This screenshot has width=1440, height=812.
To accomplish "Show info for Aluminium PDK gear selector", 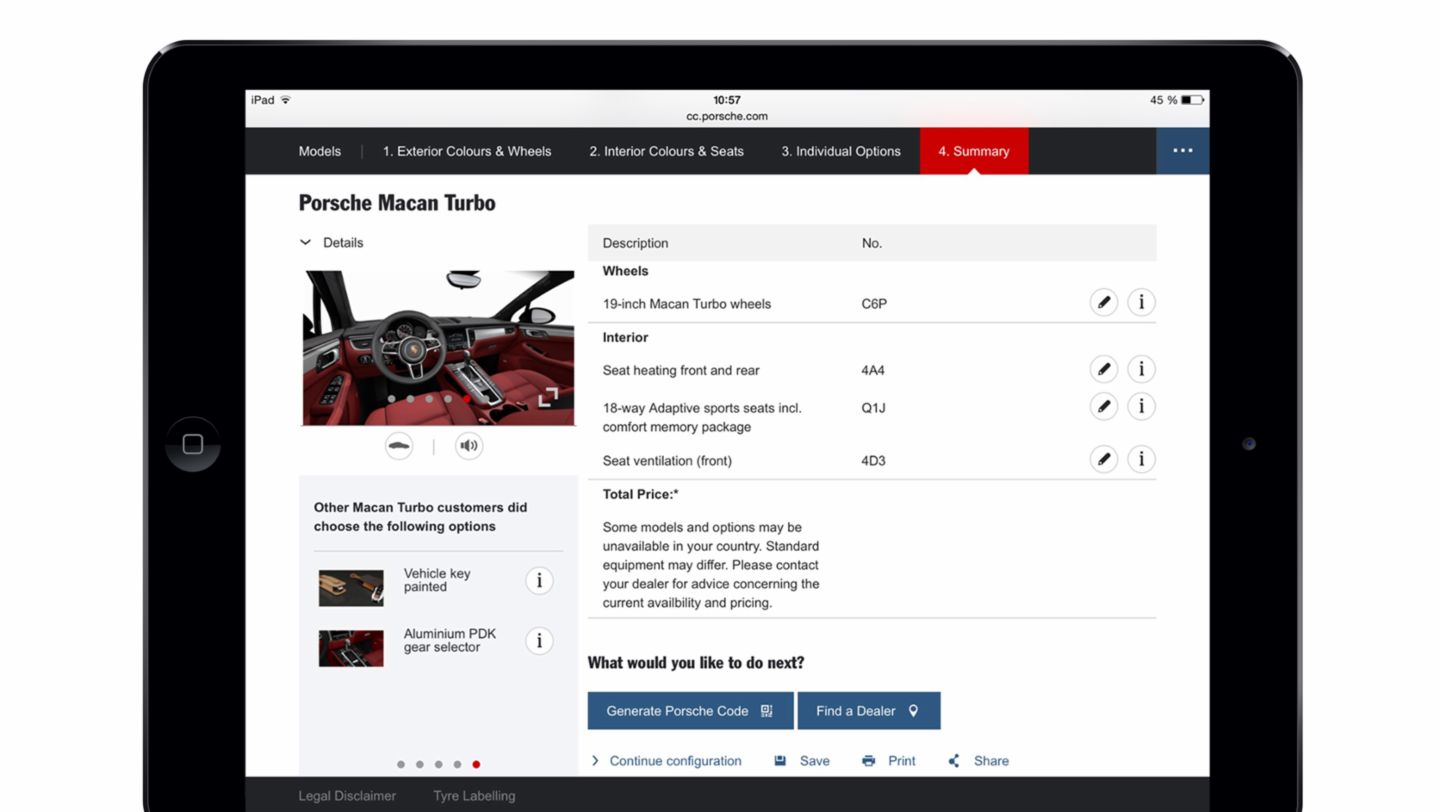I will point(539,641).
